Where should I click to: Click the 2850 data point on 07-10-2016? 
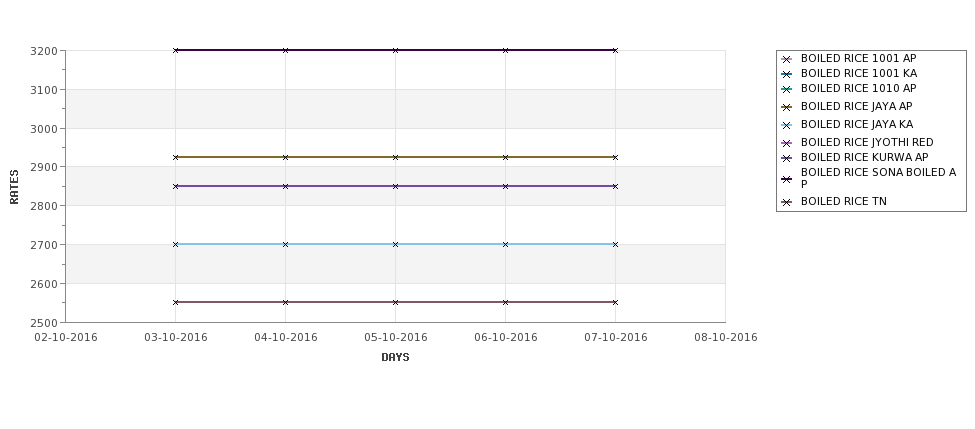click(x=616, y=186)
